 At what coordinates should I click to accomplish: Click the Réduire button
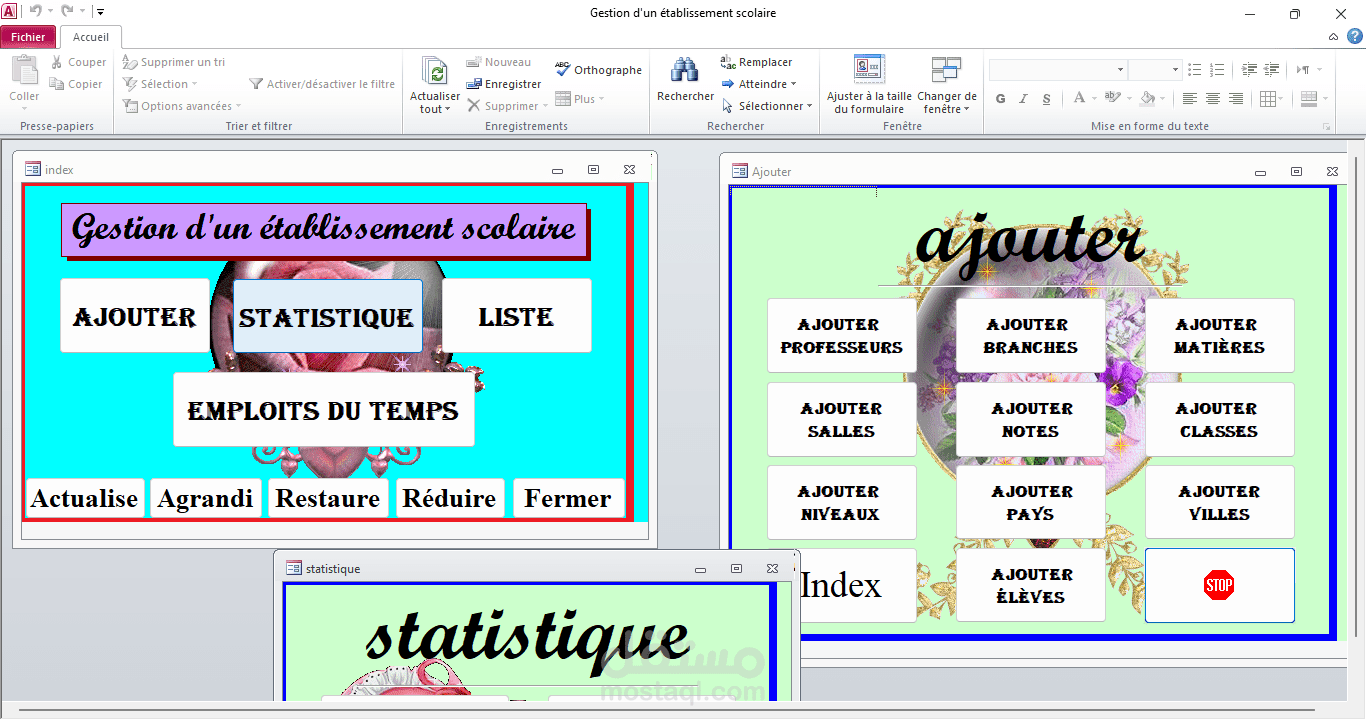pyautogui.click(x=450, y=498)
